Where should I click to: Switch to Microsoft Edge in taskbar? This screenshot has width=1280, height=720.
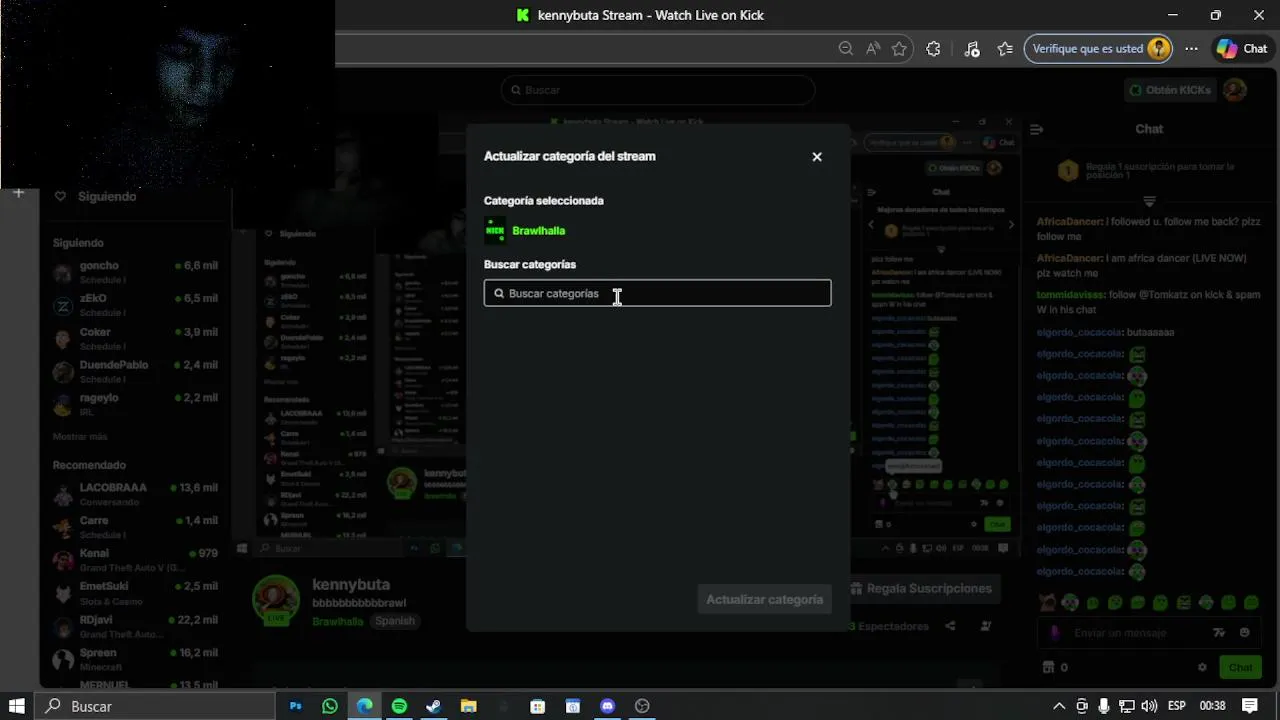365,706
